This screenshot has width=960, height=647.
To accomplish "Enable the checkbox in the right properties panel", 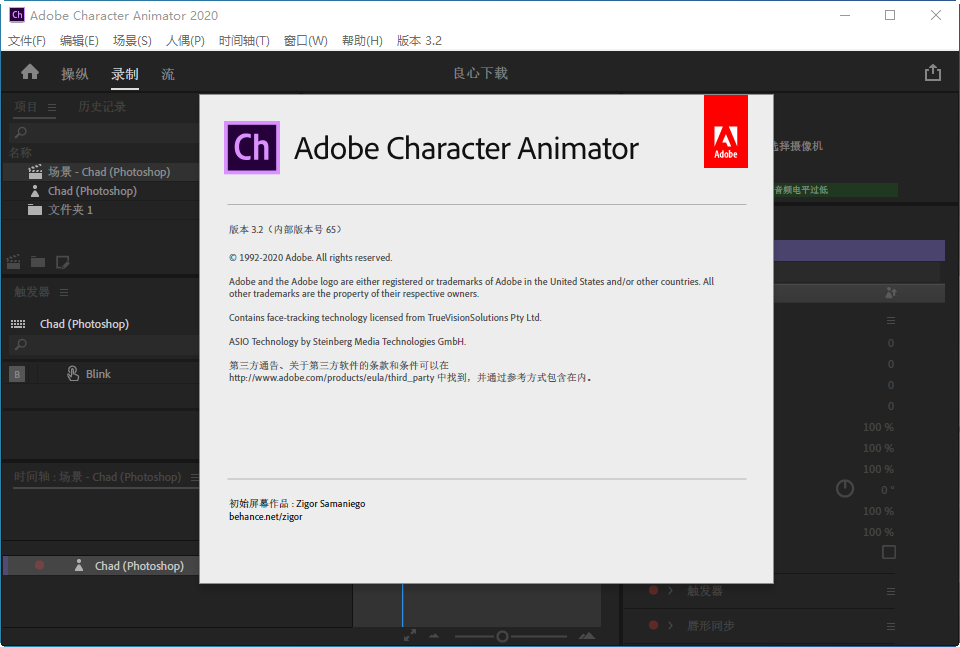I will 888,553.
